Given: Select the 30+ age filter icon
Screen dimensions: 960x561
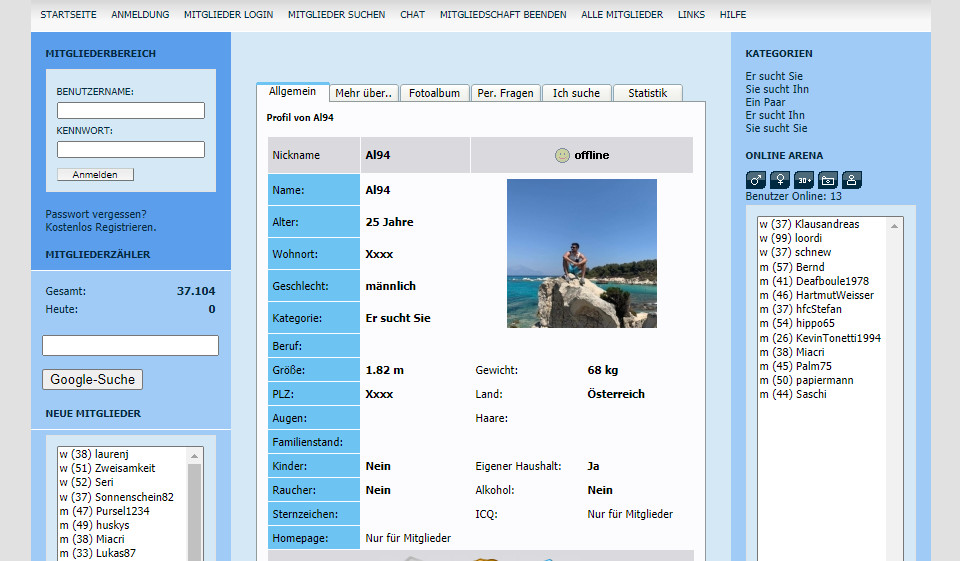Looking at the screenshot, I should click(804, 180).
